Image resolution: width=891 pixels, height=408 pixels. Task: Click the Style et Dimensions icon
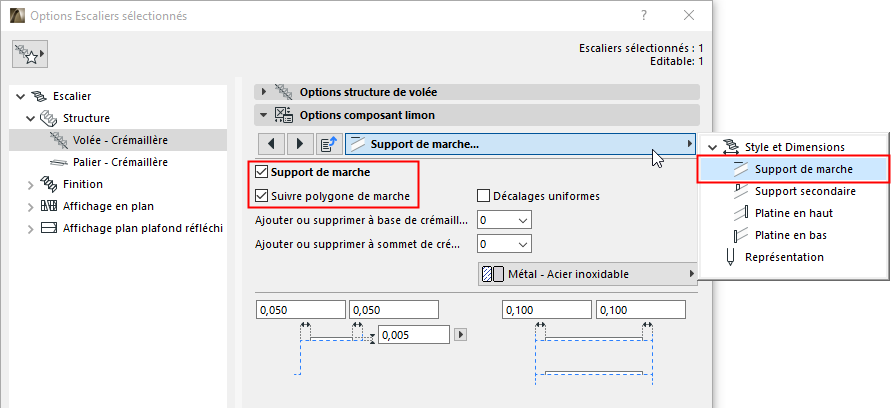[x=731, y=147]
